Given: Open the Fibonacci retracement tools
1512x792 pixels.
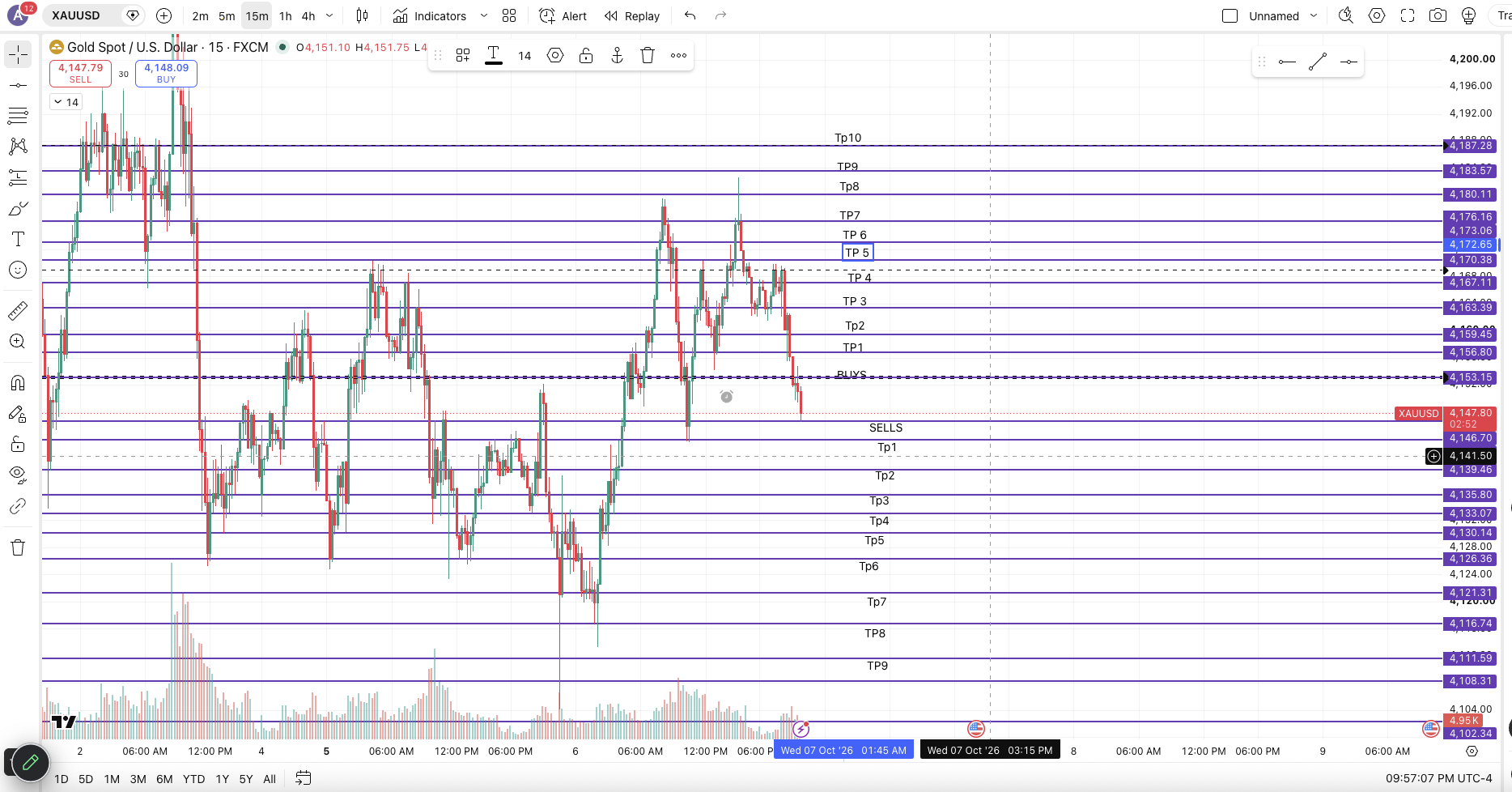Looking at the screenshot, I should point(18,116).
